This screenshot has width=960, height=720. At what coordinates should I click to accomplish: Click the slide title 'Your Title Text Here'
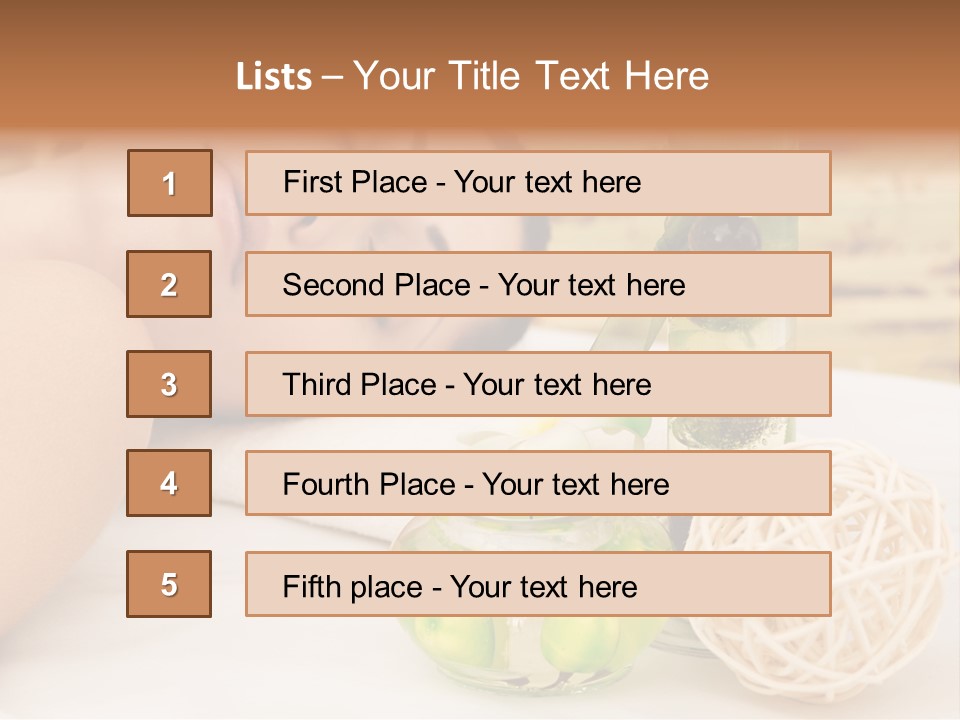click(531, 76)
